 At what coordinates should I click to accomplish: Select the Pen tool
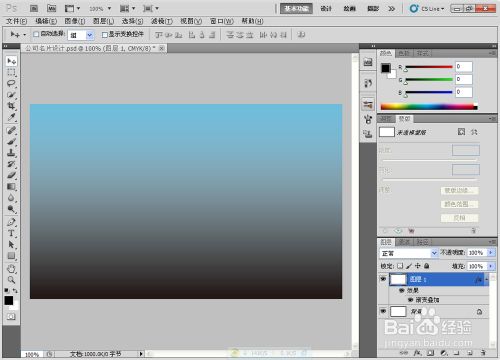11,222
